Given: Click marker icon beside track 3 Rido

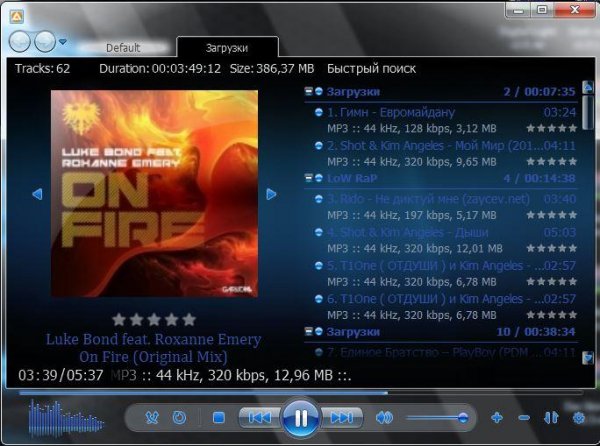Looking at the screenshot, I should pos(318,199).
